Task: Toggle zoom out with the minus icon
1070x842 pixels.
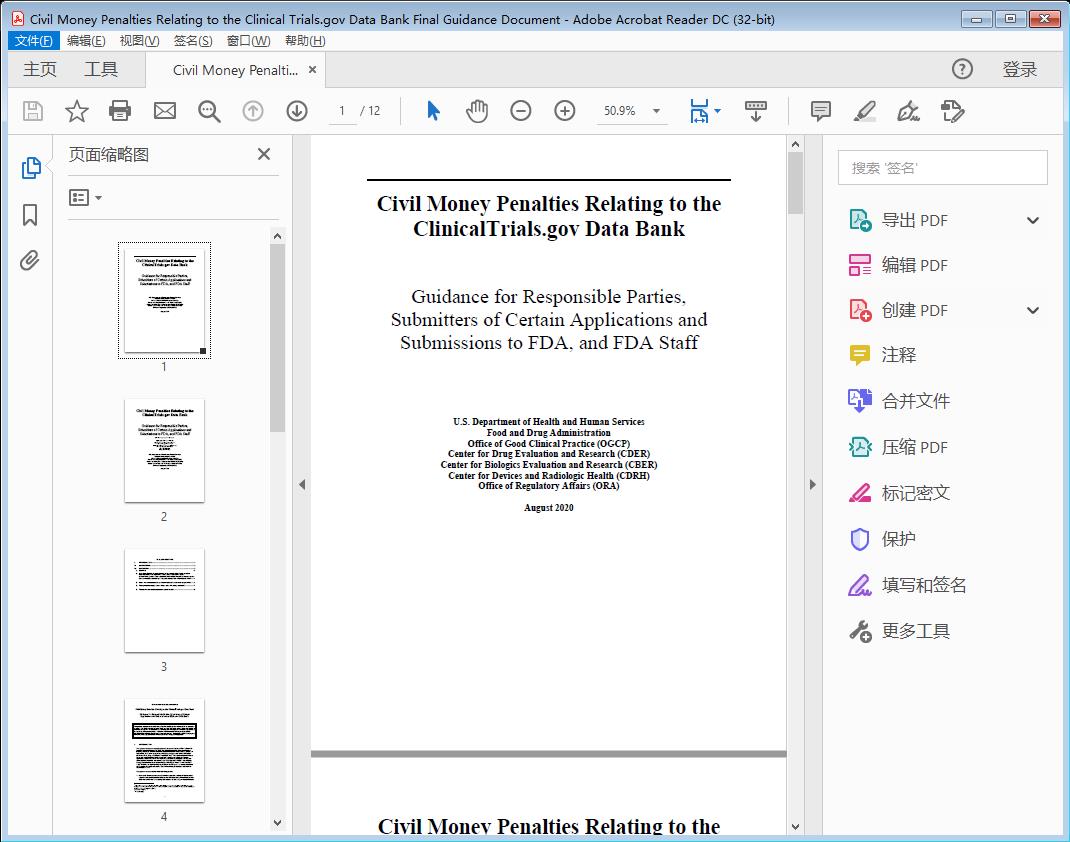Action: [x=521, y=111]
